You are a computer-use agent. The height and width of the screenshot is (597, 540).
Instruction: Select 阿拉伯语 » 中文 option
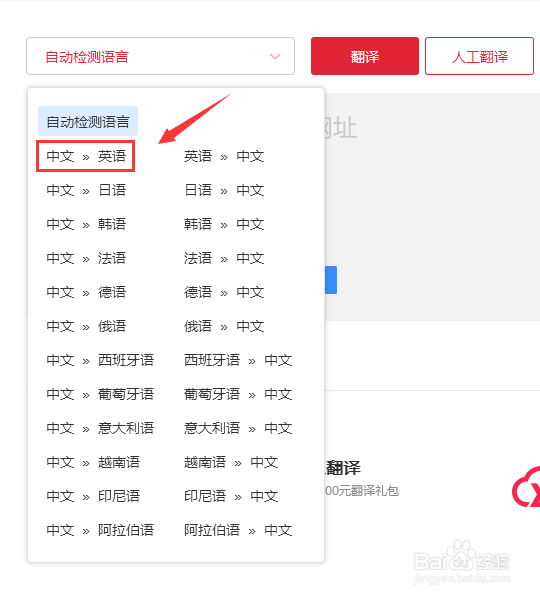(238, 530)
